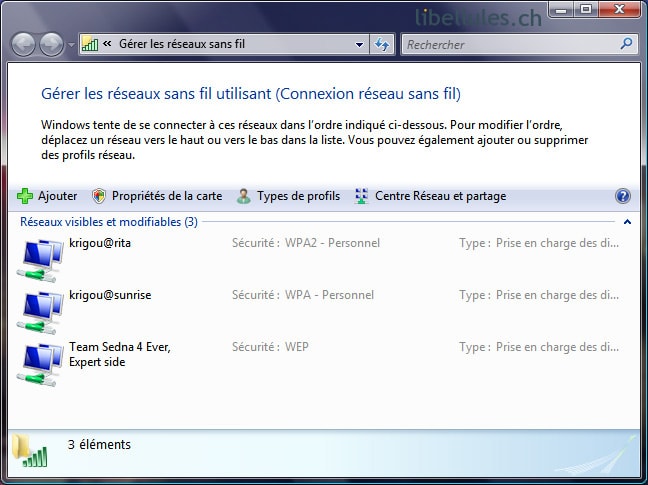The image size is (648, 485).
Task: Go forward with the Forward arrow button
Action: point(51,44)
